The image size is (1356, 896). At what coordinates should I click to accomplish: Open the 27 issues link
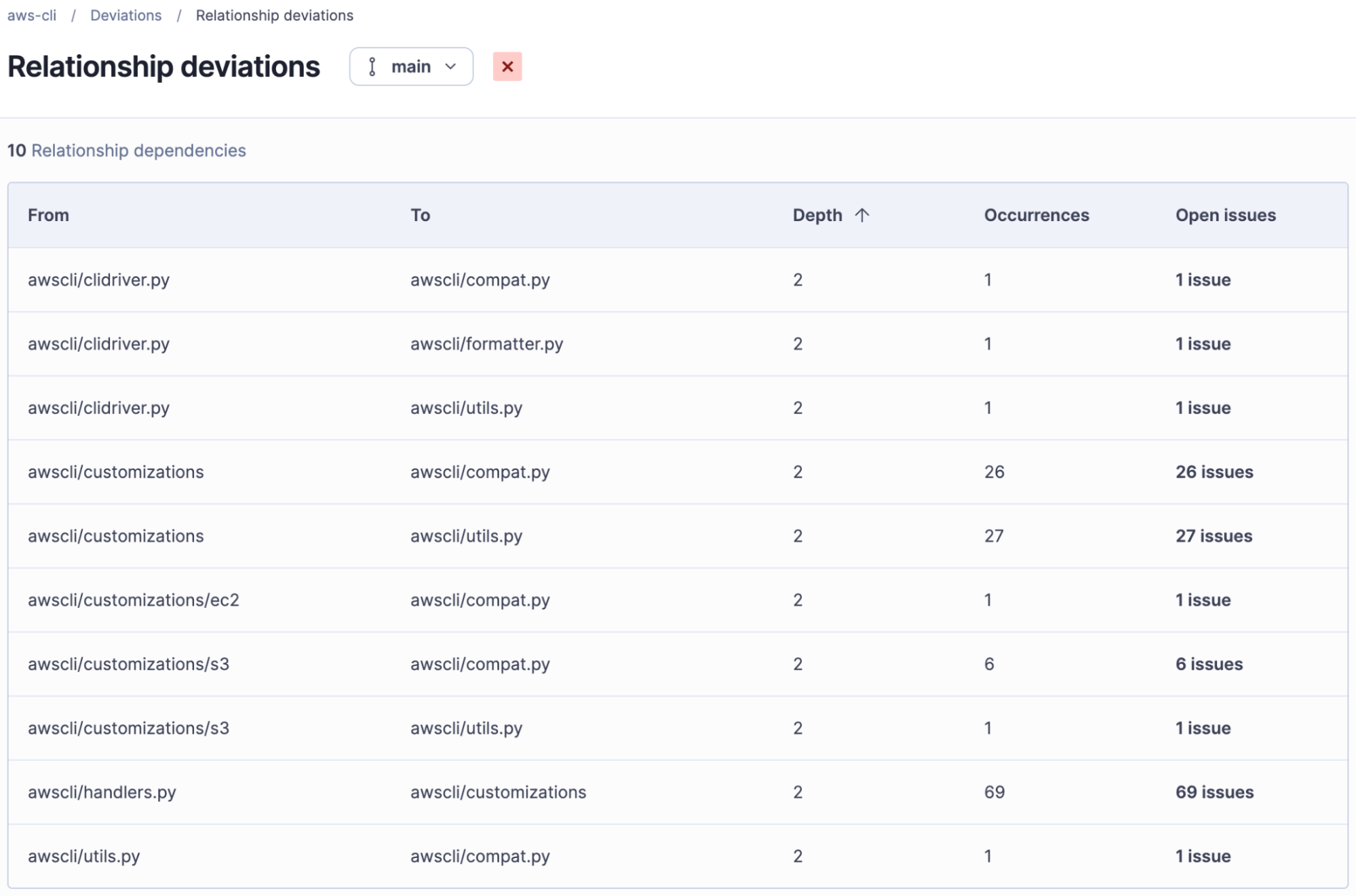(1214, 536)
